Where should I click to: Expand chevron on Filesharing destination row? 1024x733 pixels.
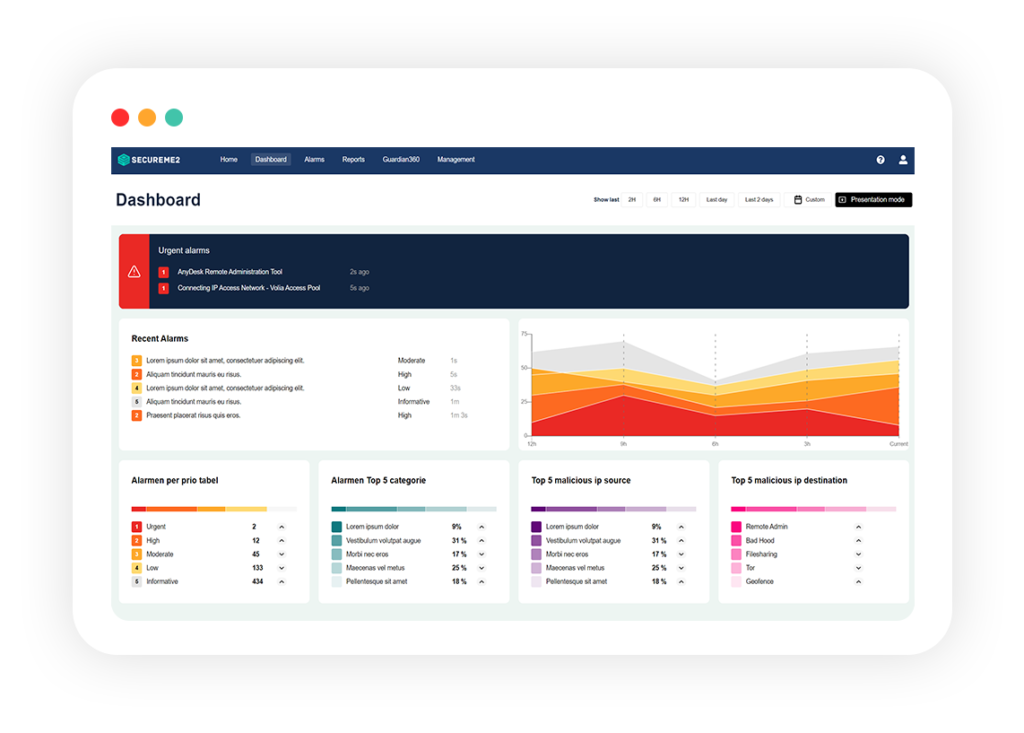tap(858, 554)
